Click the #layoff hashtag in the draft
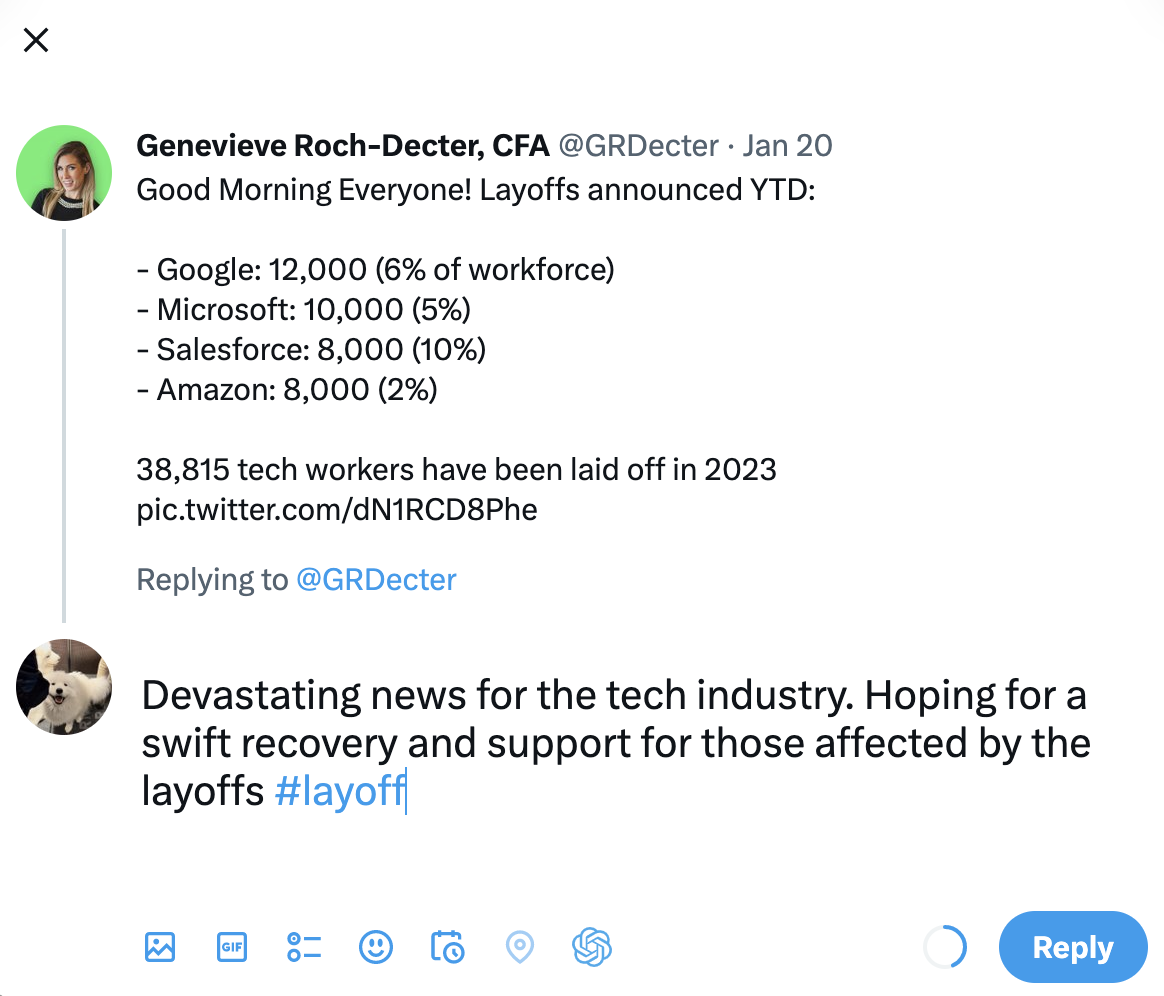Screen dimensions: 1164x996 point(339,791)
